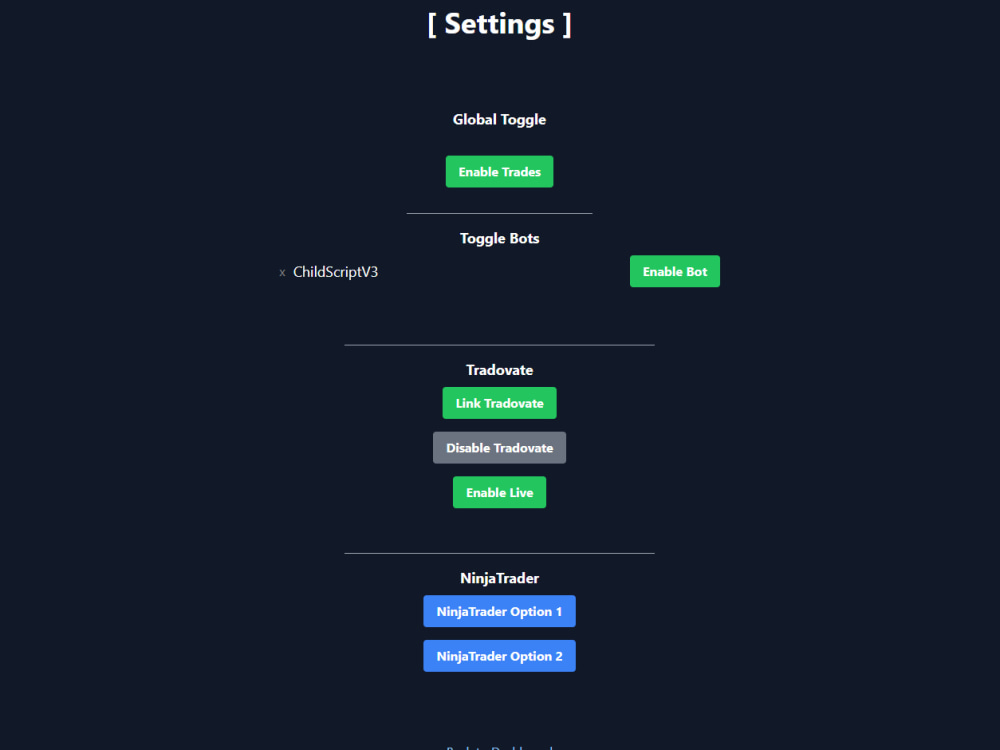Click the ChildScriptV3 bot label
This screenshot has width=1000, height=750.
pos(334,271)
